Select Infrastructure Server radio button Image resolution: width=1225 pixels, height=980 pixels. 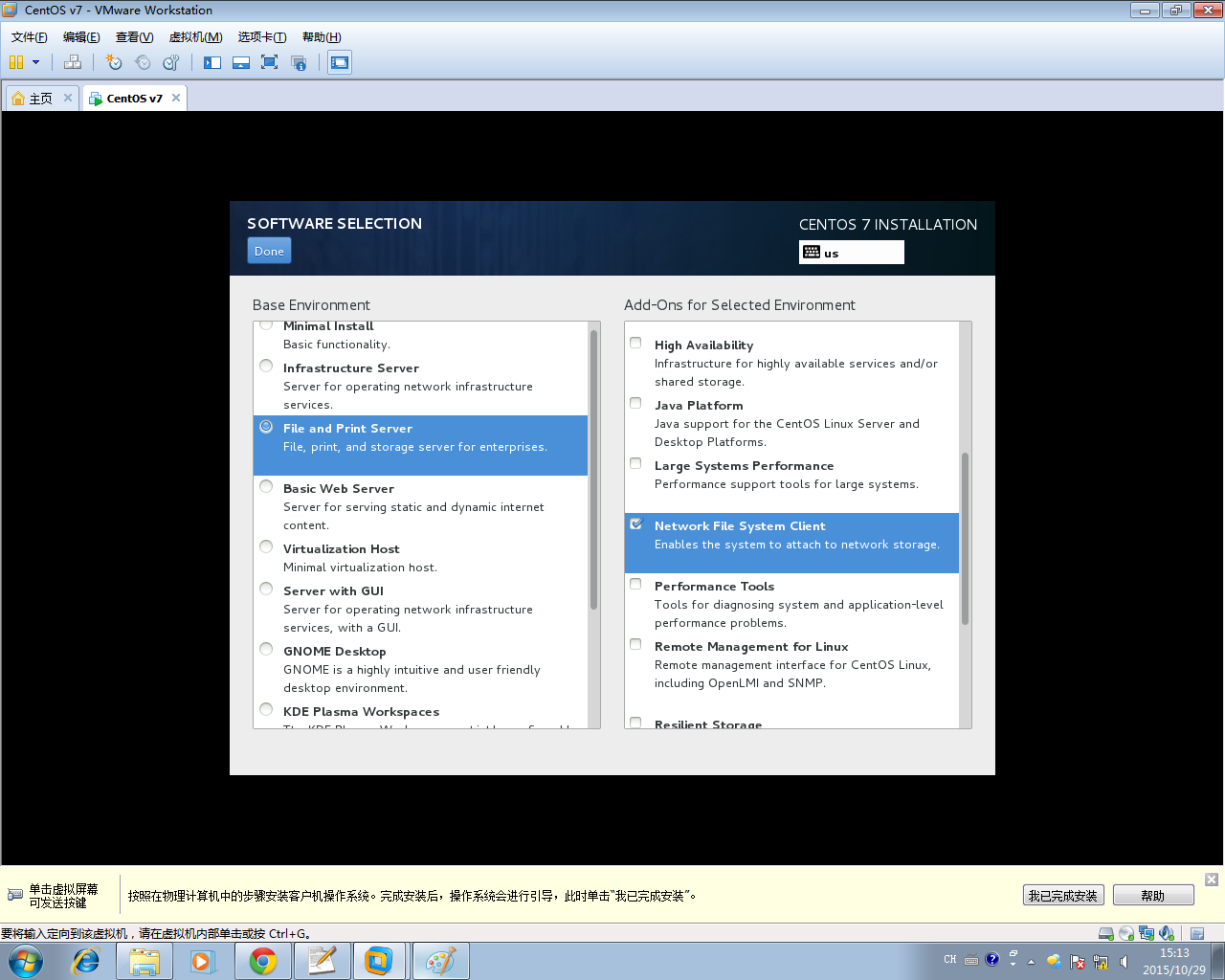[x=266, y=366]
